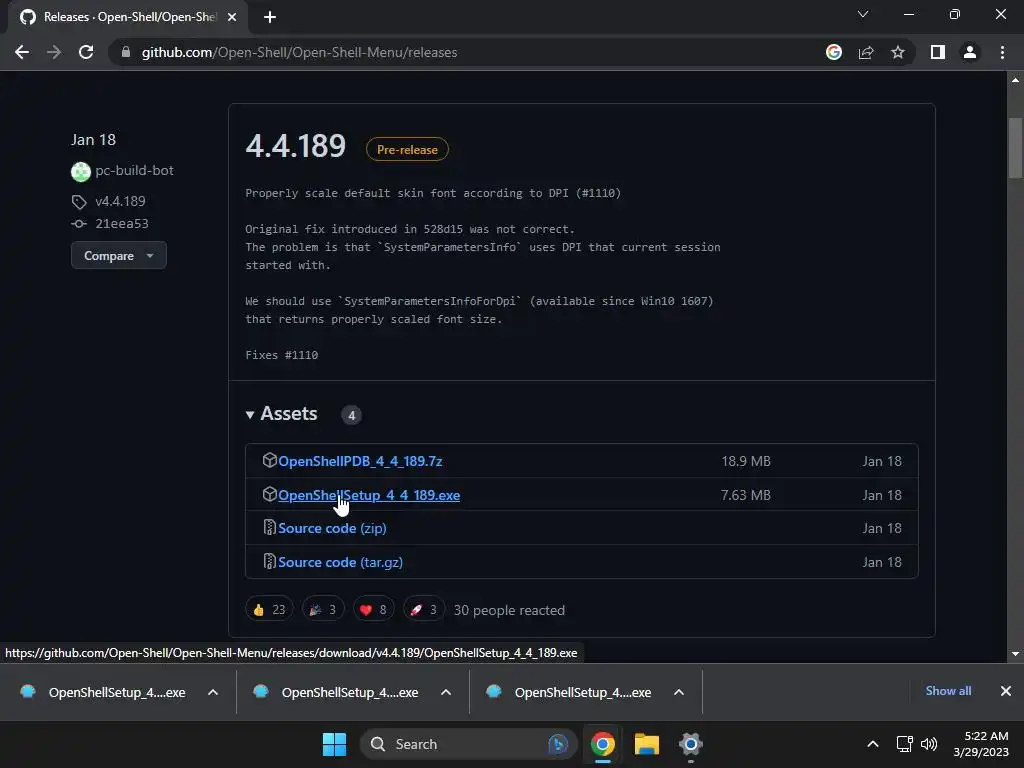This screenshot has width=1024, height=768.
Task: Open the v4.4.189 tag link
Action: pyautogui.click(x=120, y=201)
